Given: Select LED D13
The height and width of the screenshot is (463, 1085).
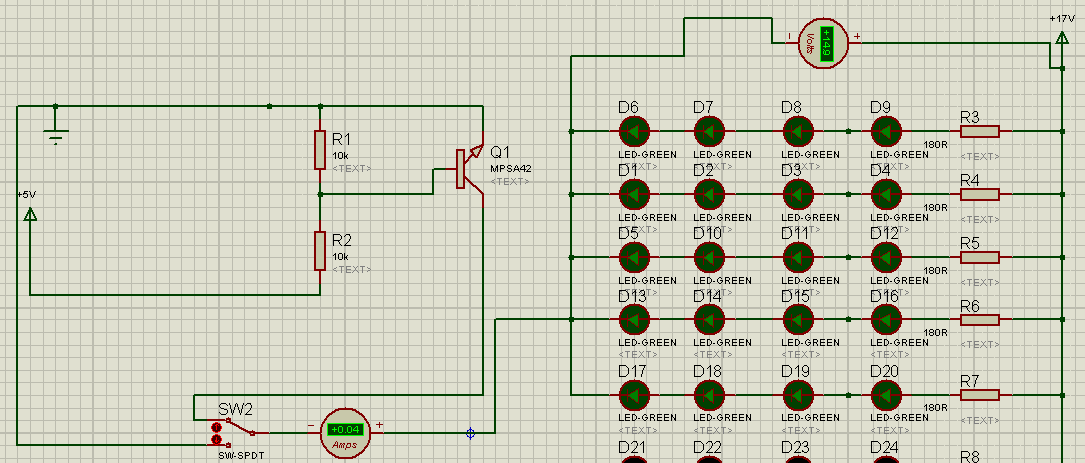Looking at the screenshot, I should point(634,320).
